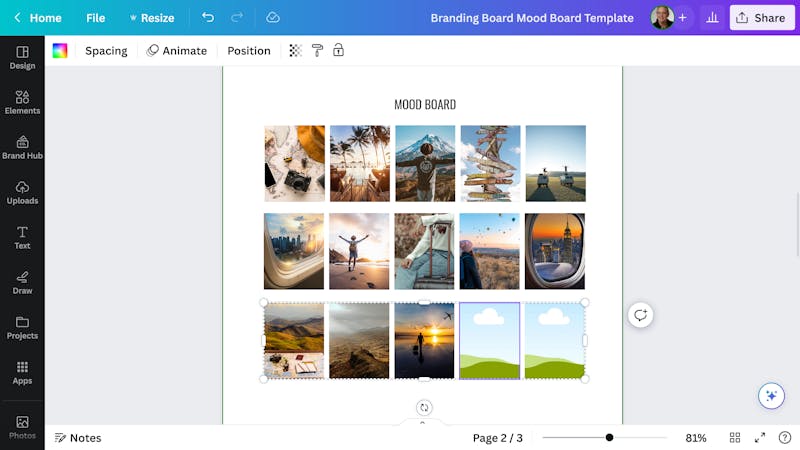Image resolution: width=800 pixels, height=450 pixels.
Task: Select the snowy mountain hiker photo
Action: 425,163
